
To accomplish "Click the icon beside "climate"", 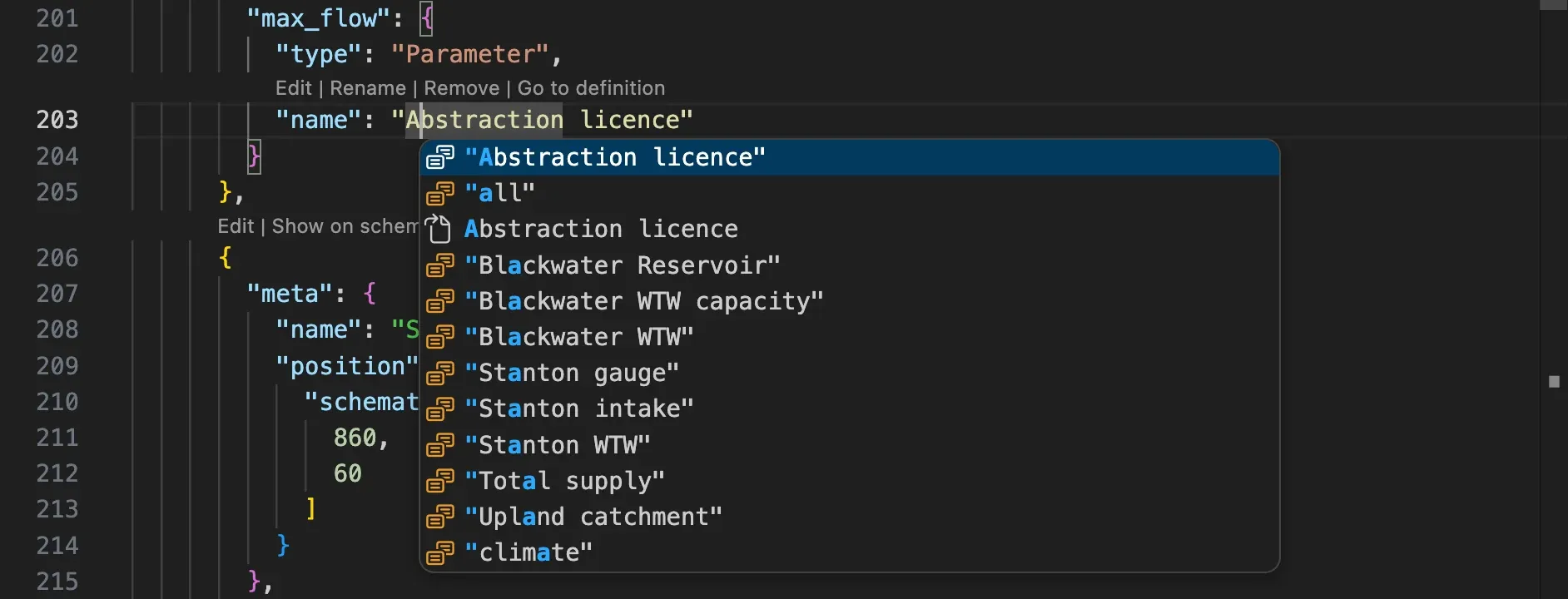I will (440, 552).
